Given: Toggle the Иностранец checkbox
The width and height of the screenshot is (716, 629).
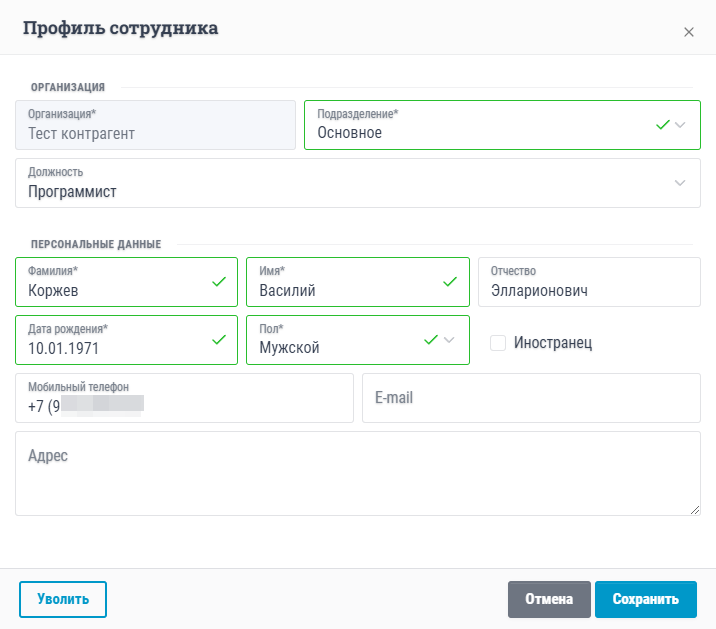Looking at the screenshot, I should (x=498, y=343).
